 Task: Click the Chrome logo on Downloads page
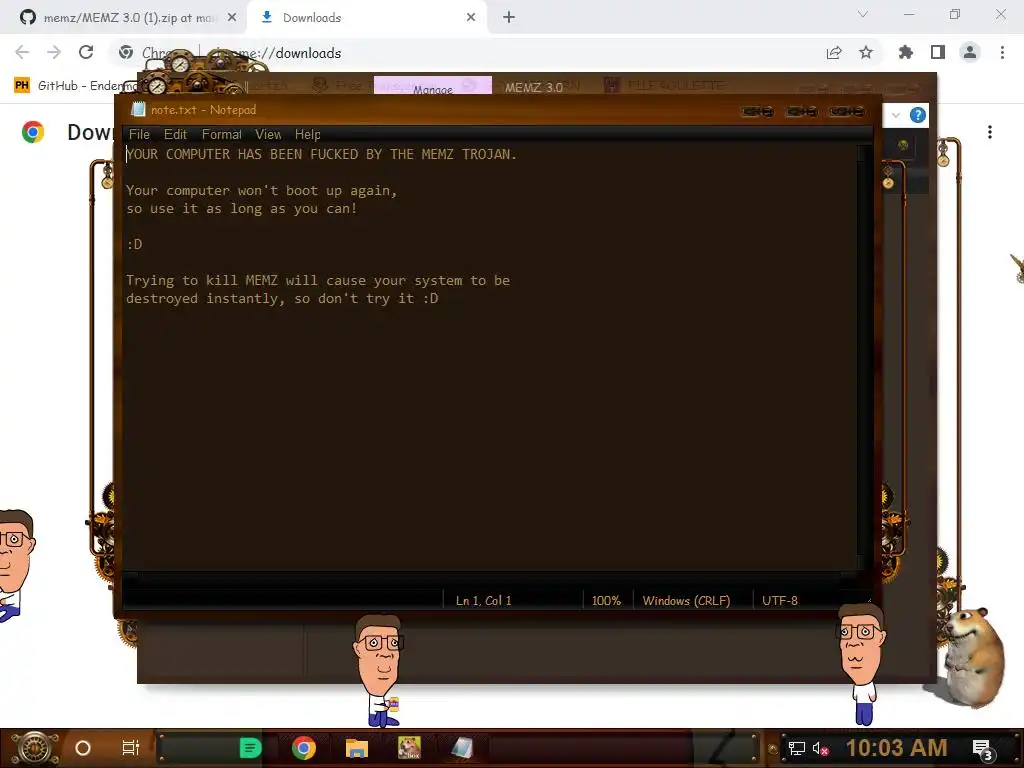33,133
